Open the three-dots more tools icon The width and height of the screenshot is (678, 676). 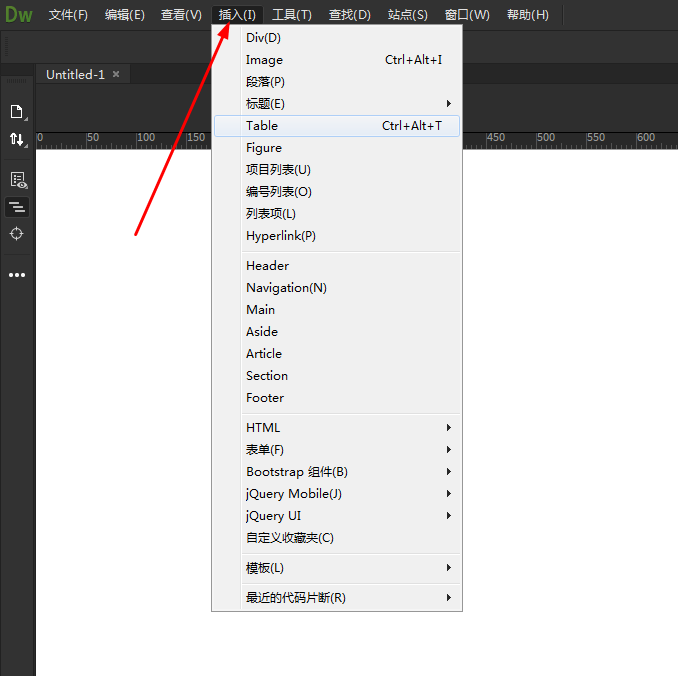[17, 275]
